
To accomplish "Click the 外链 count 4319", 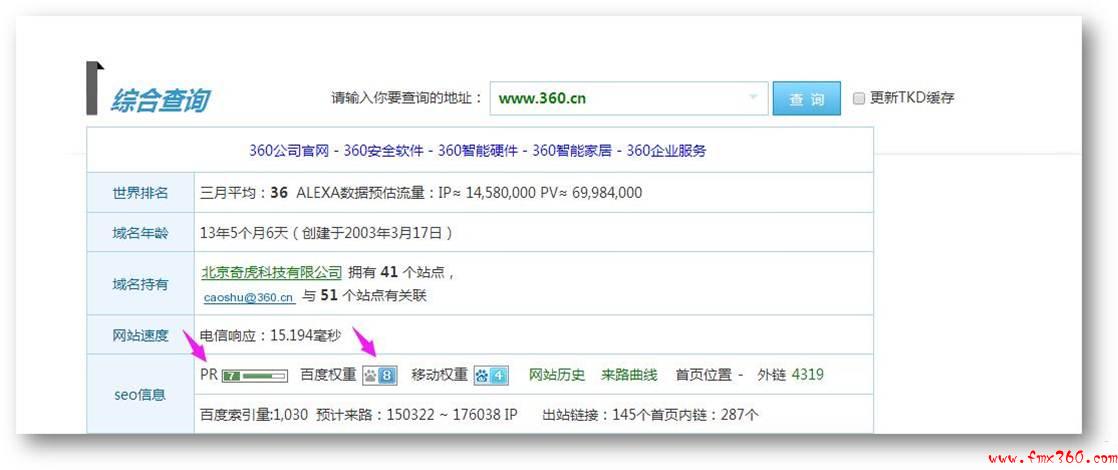I will (x=808, y=374).
